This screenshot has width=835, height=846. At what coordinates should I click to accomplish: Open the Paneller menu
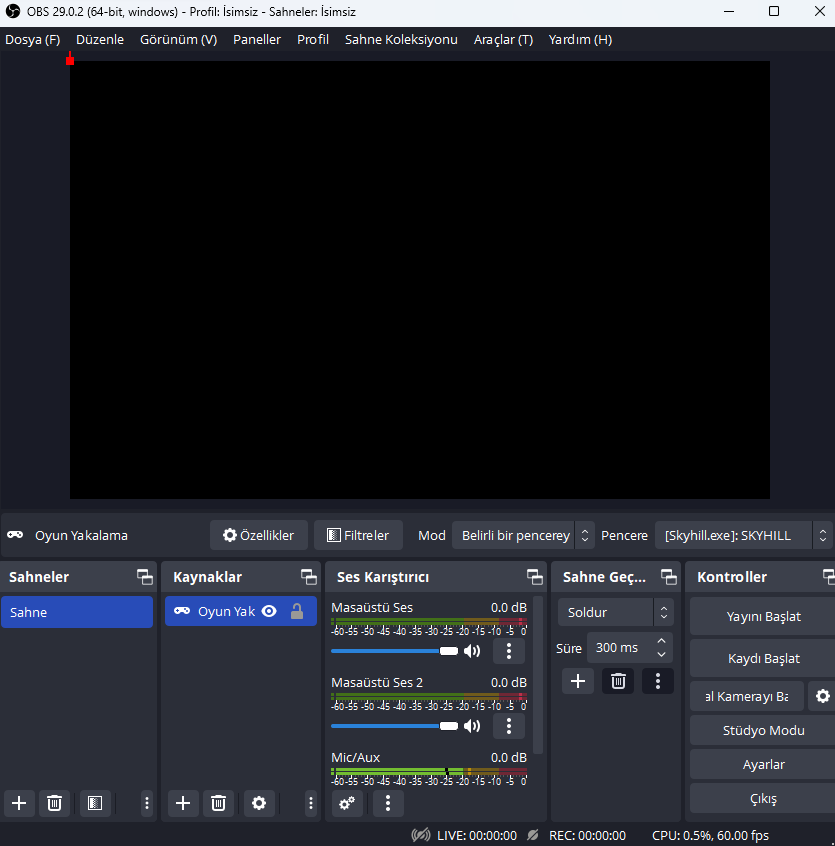257,39
